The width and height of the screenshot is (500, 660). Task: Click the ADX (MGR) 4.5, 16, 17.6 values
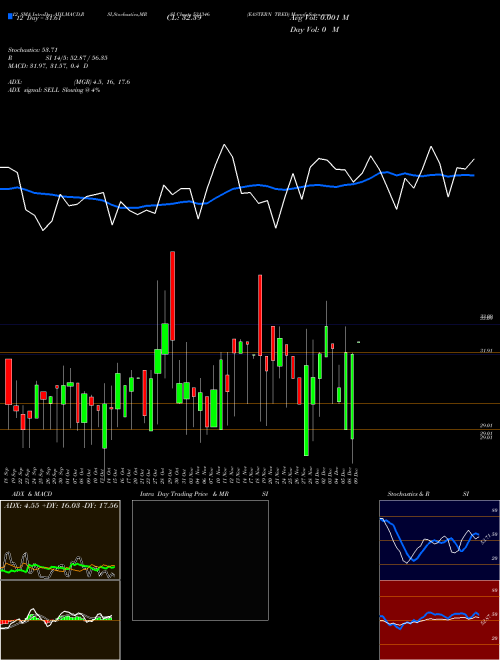[x=101, y=82]
